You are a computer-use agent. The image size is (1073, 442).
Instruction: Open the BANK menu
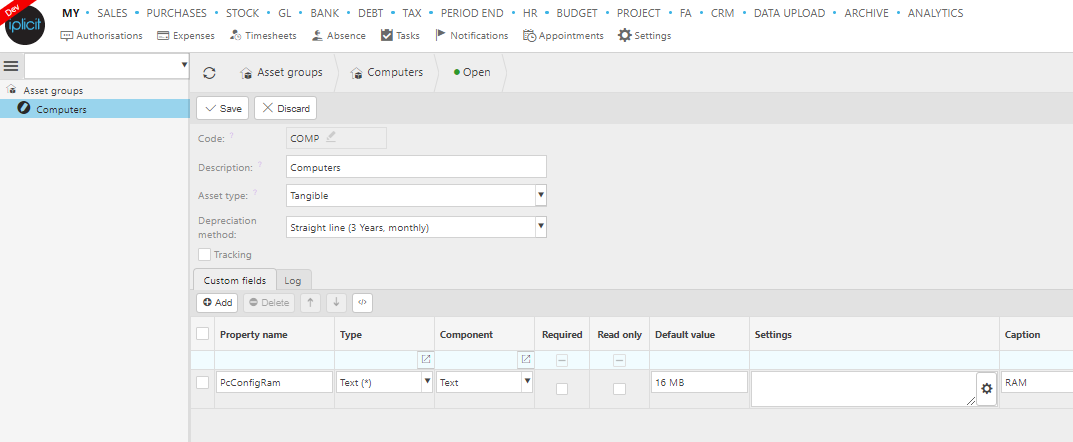point(324,13)
